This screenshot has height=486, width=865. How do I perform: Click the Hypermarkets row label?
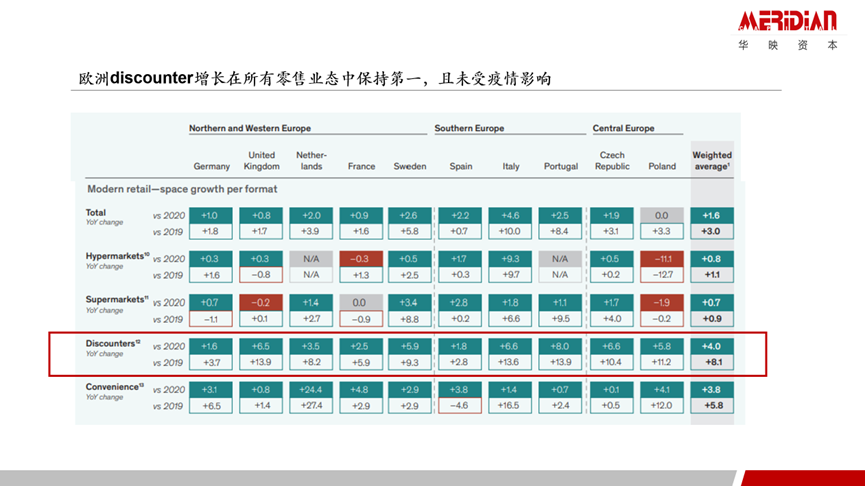coord(117,257)
